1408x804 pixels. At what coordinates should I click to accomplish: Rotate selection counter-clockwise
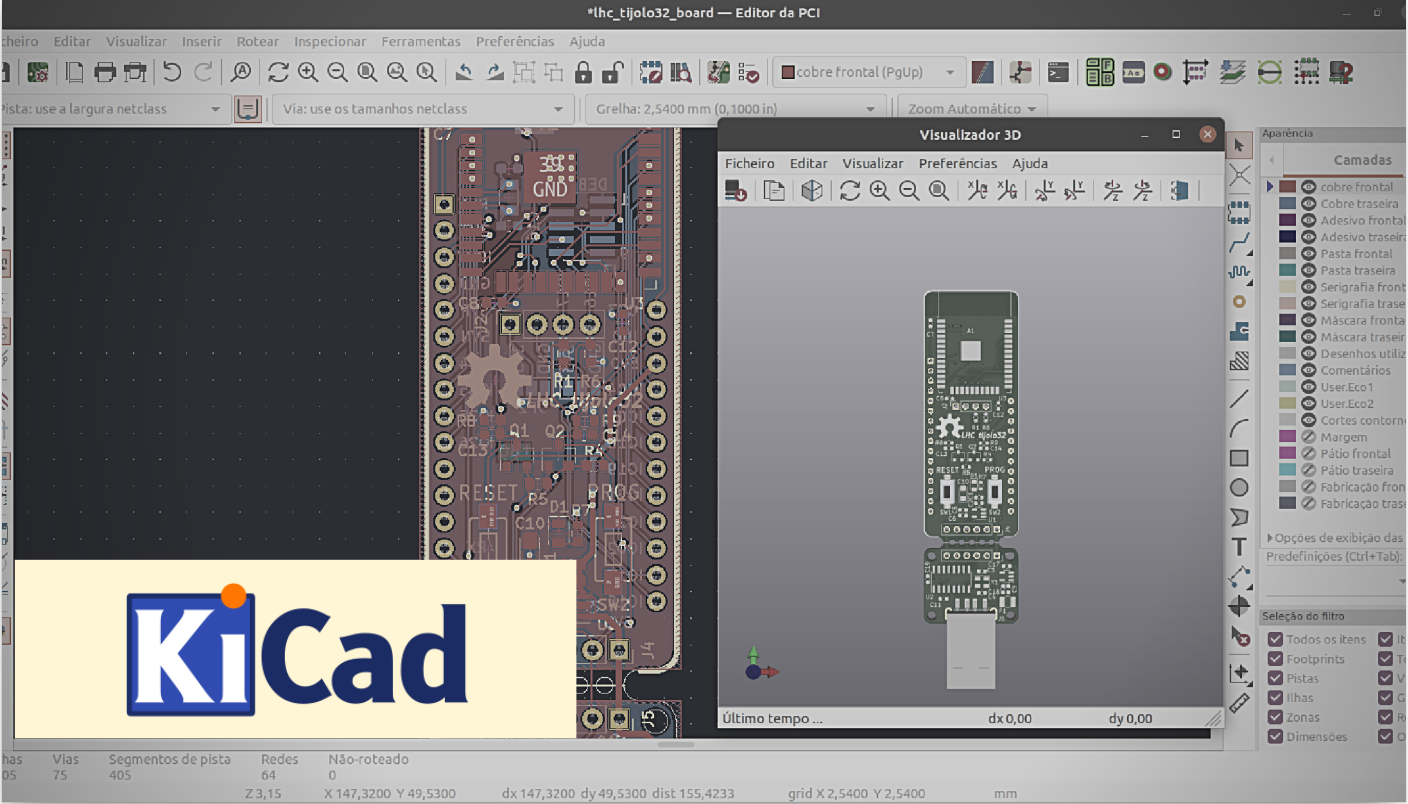464,72
